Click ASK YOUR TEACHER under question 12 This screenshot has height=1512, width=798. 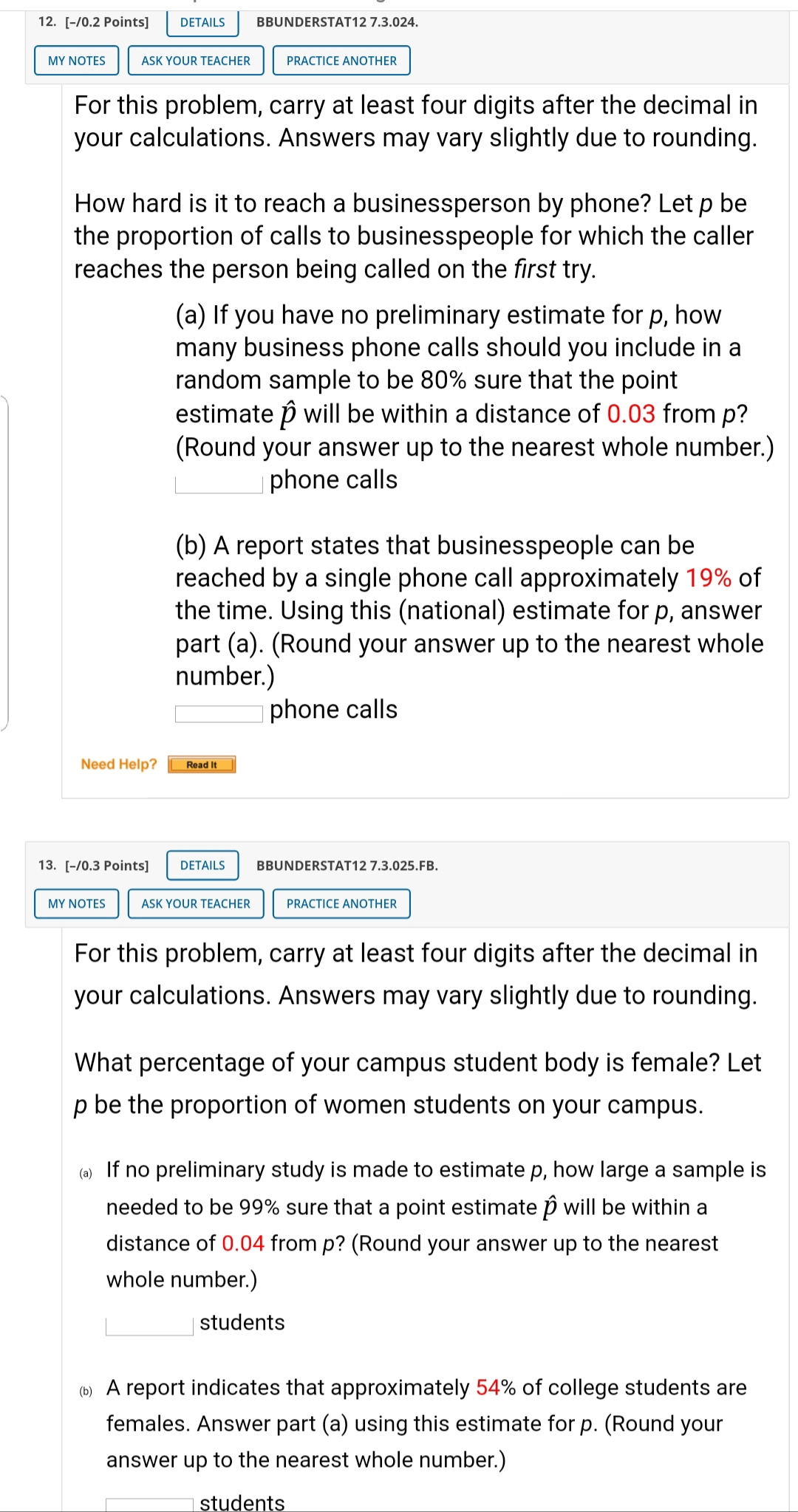(x=195, y=61)
